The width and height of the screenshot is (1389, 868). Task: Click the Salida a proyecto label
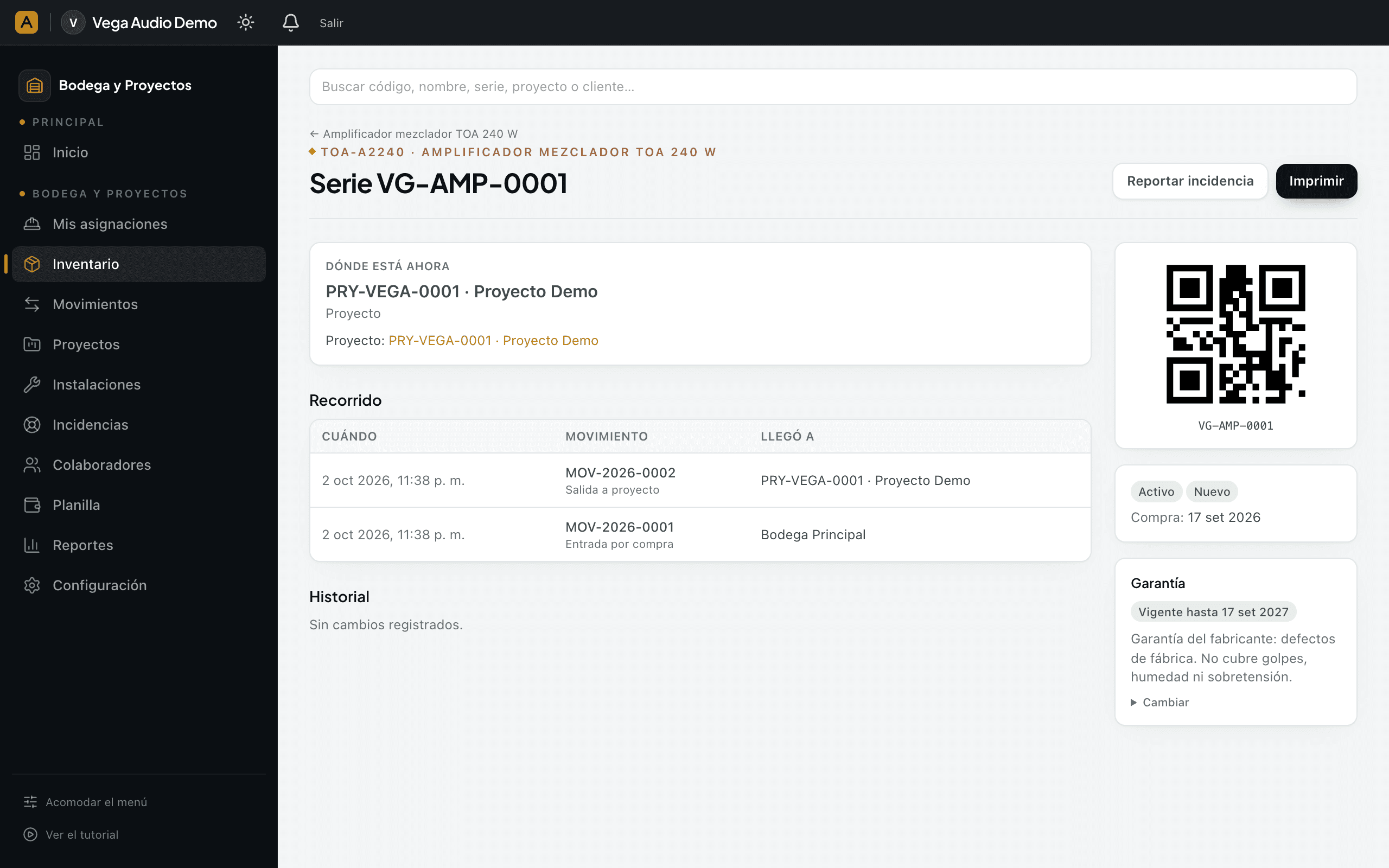(612, 490)
